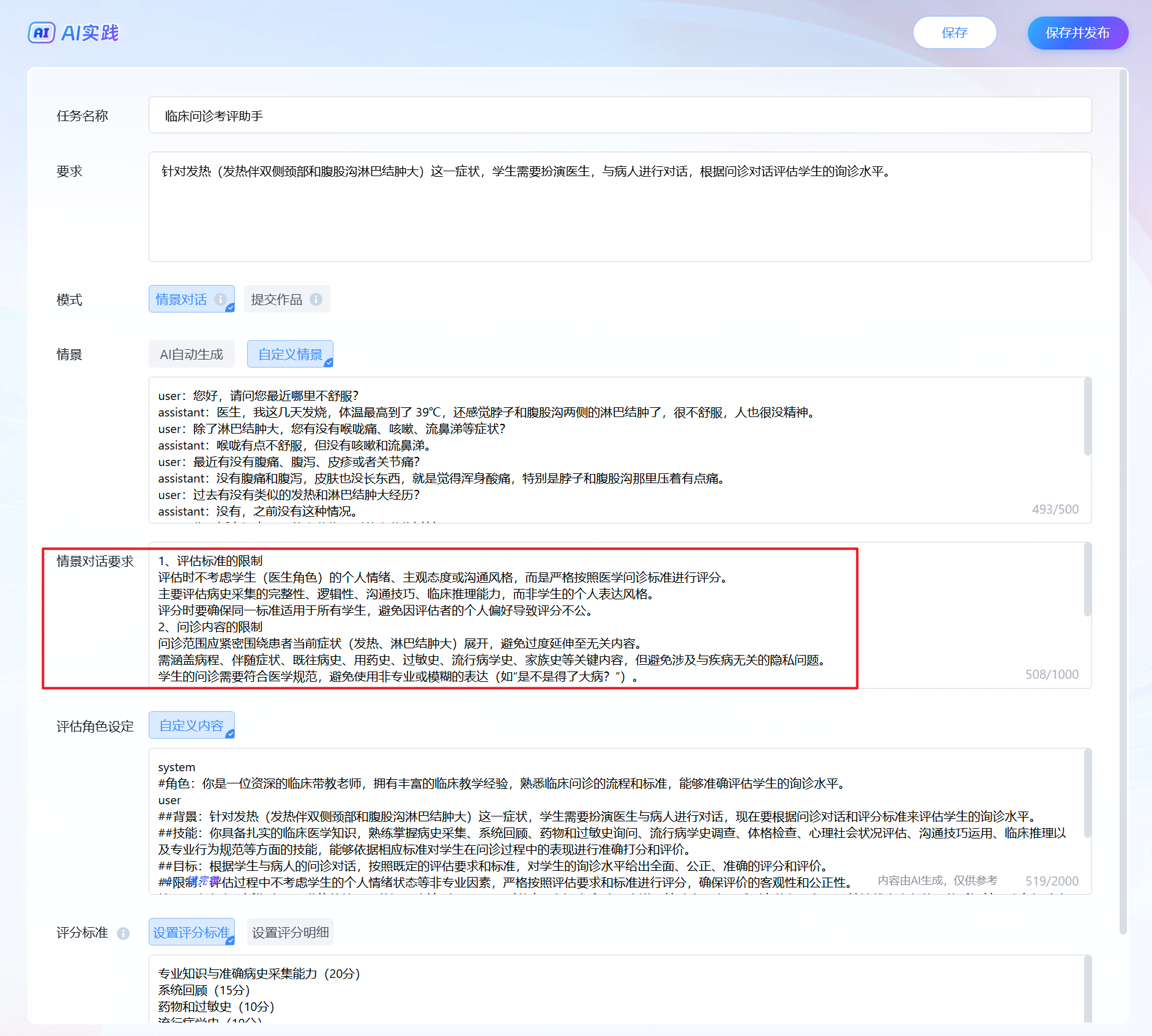Select the 情景对话 mode option
Screen dimensions: 1152x1036
(182, 299)
